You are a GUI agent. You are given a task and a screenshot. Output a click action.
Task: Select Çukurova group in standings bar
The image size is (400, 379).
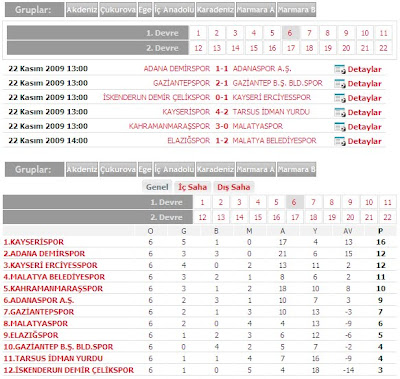(x=118, y=169)
